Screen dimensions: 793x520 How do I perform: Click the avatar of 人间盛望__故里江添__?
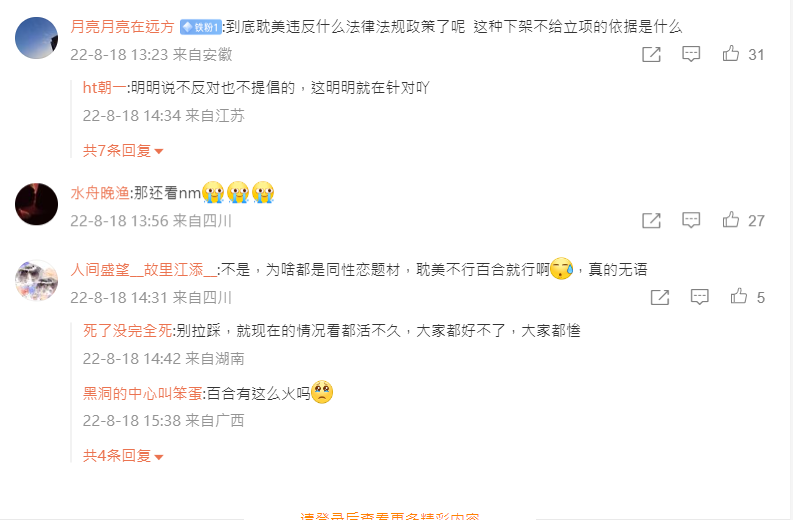pyautogui.click(x=36, y=281)
